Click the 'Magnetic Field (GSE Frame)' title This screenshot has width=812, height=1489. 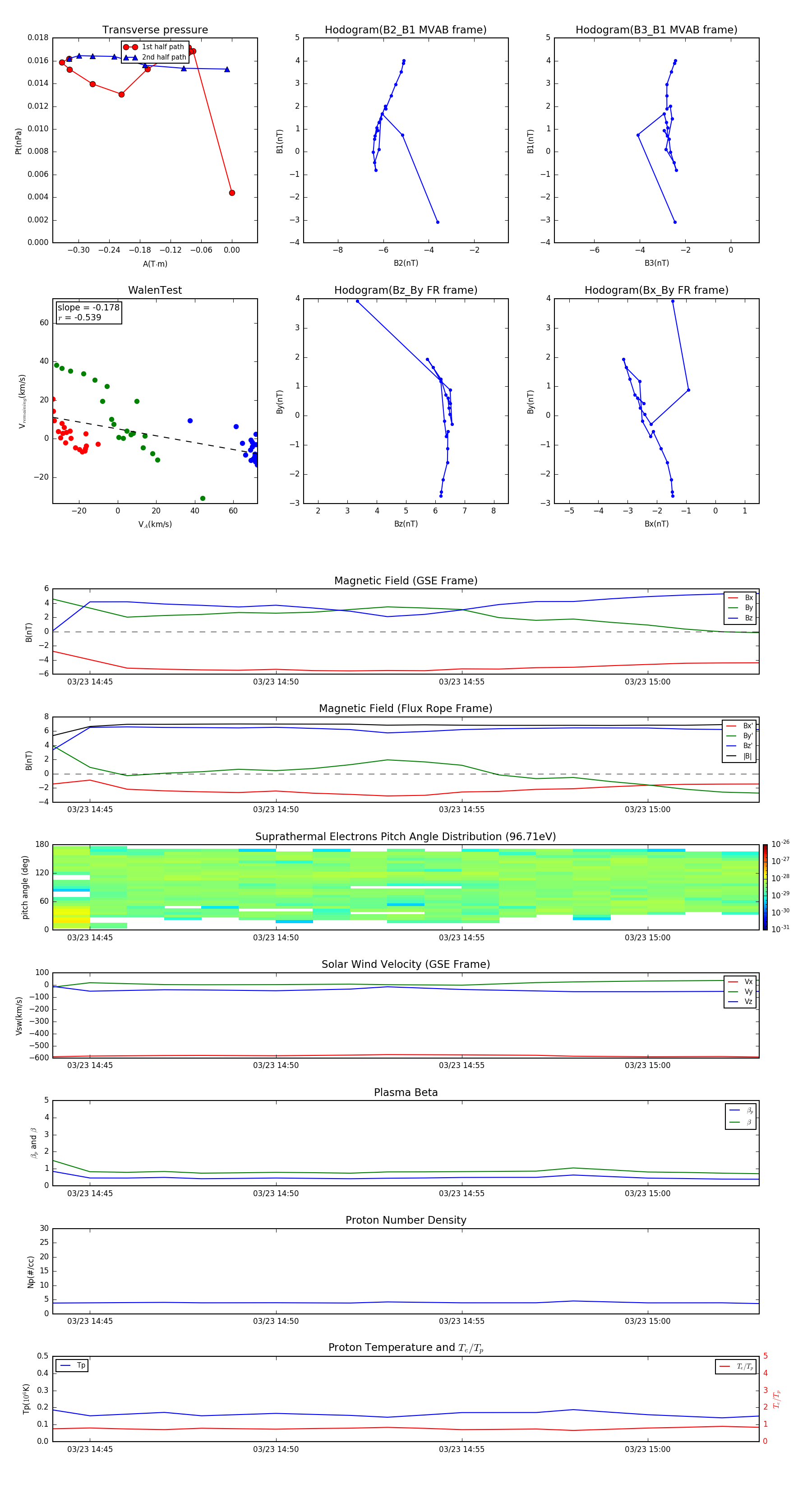click(406, 581)
